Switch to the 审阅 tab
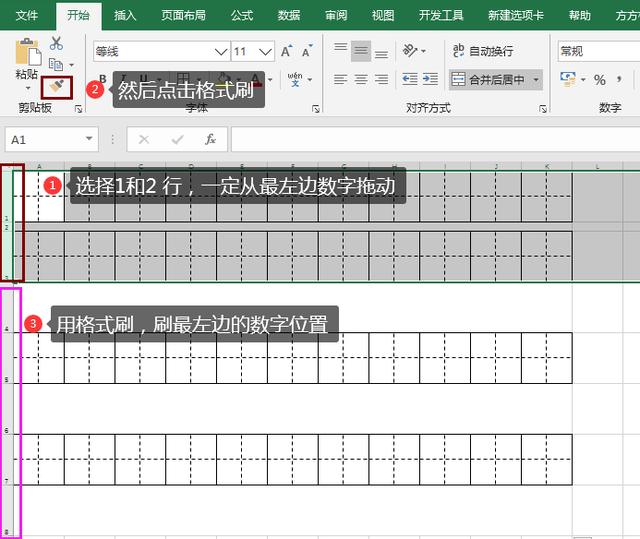This screenshot has height=539, width=640. point(336,16)
